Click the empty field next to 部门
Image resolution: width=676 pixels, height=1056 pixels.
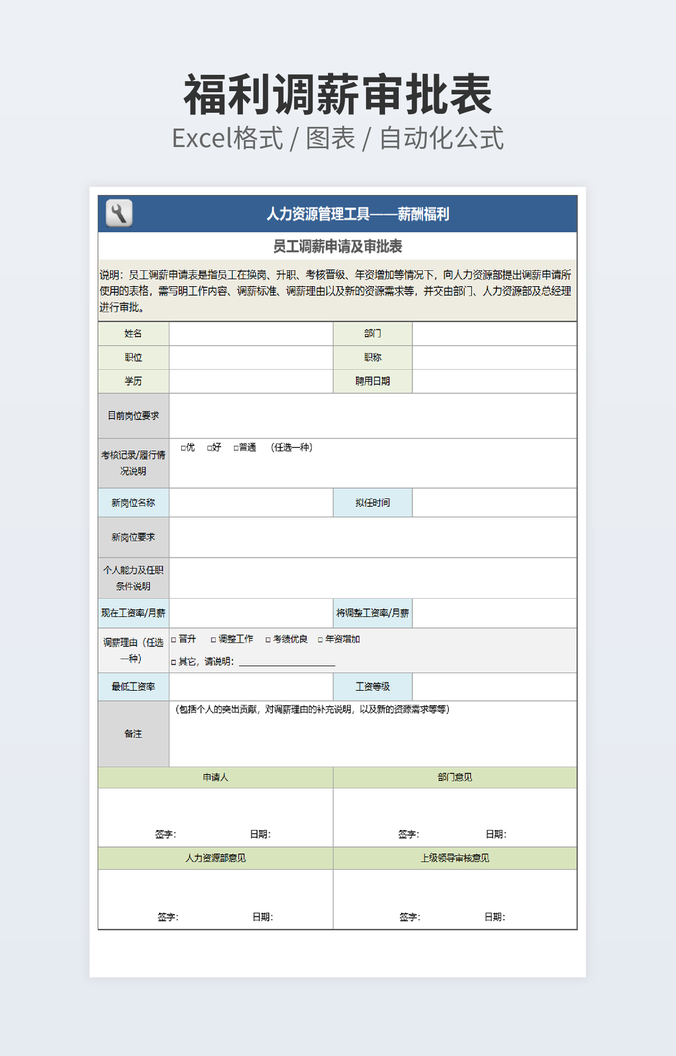click(x=494, y=333)
